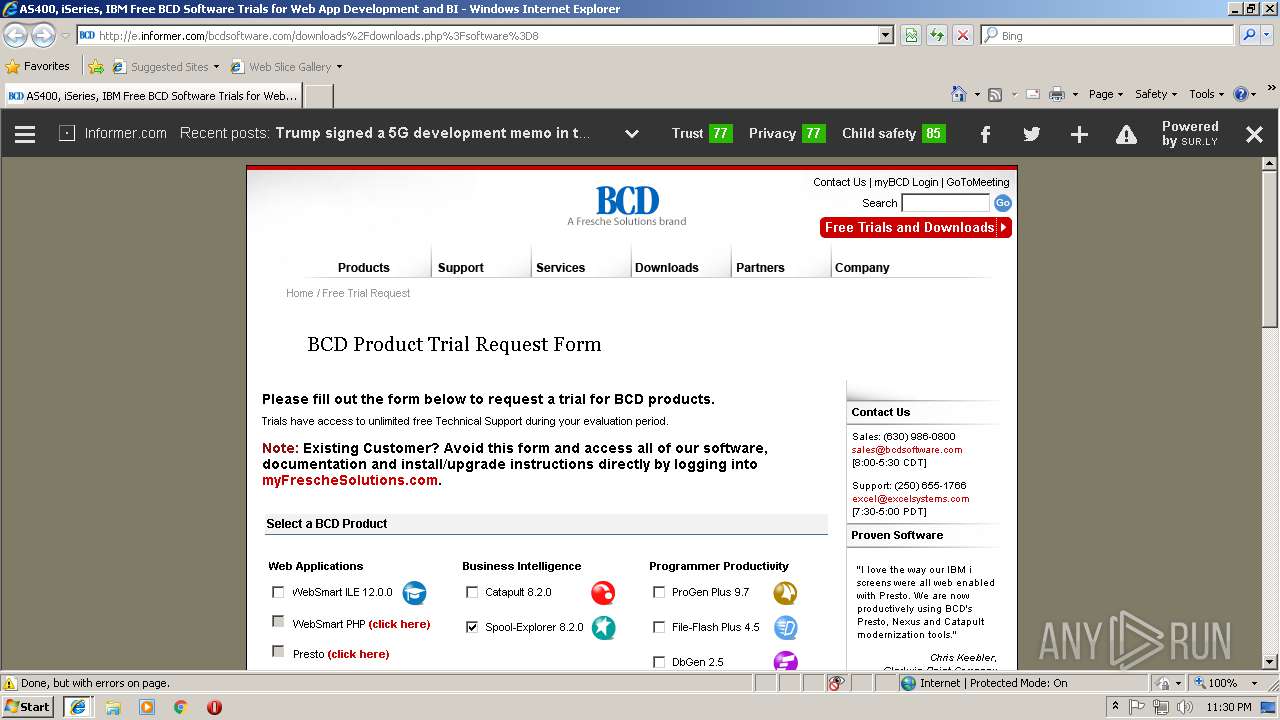The height and width of the screenshot is (720, 1280).
Task: Click the site Search input field
Action: coord(945,203)
